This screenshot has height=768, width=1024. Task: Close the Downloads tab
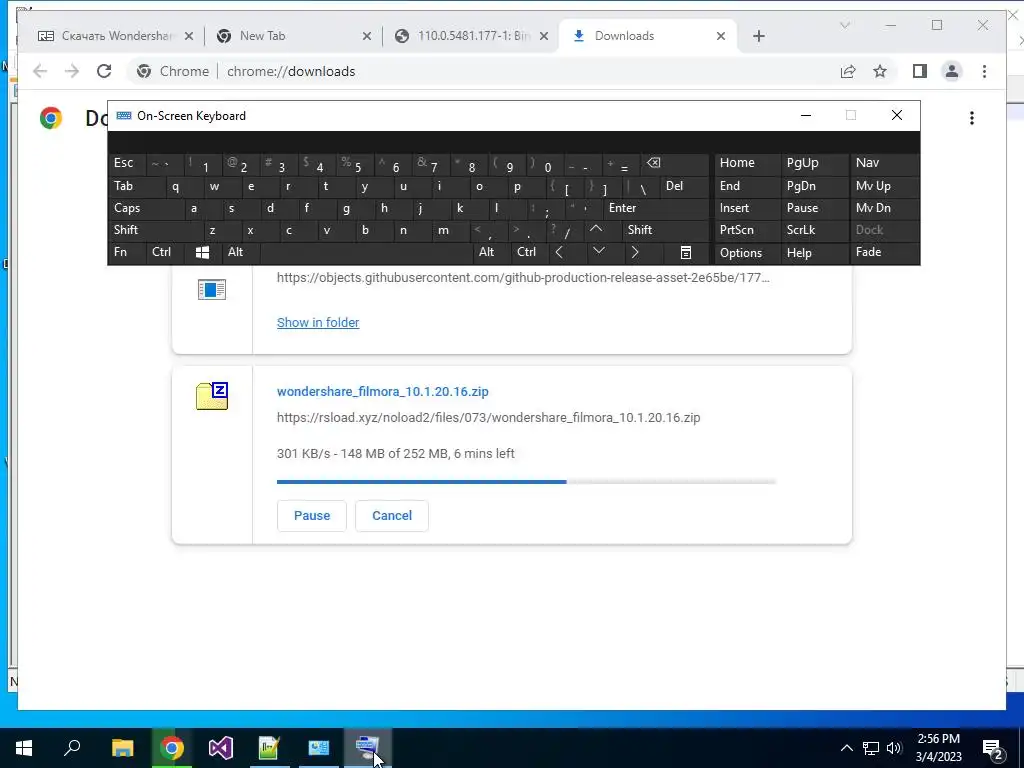(x=721, y=36)
